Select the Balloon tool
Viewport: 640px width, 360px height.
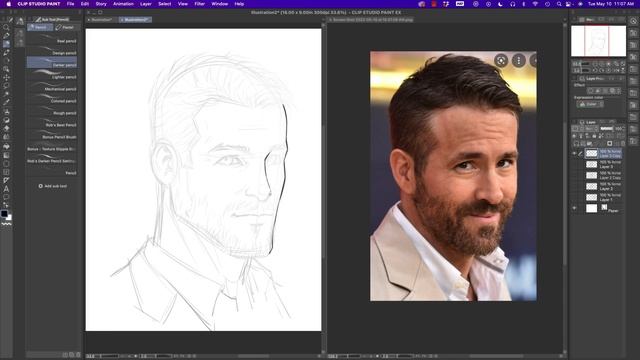tap(6, 198)
